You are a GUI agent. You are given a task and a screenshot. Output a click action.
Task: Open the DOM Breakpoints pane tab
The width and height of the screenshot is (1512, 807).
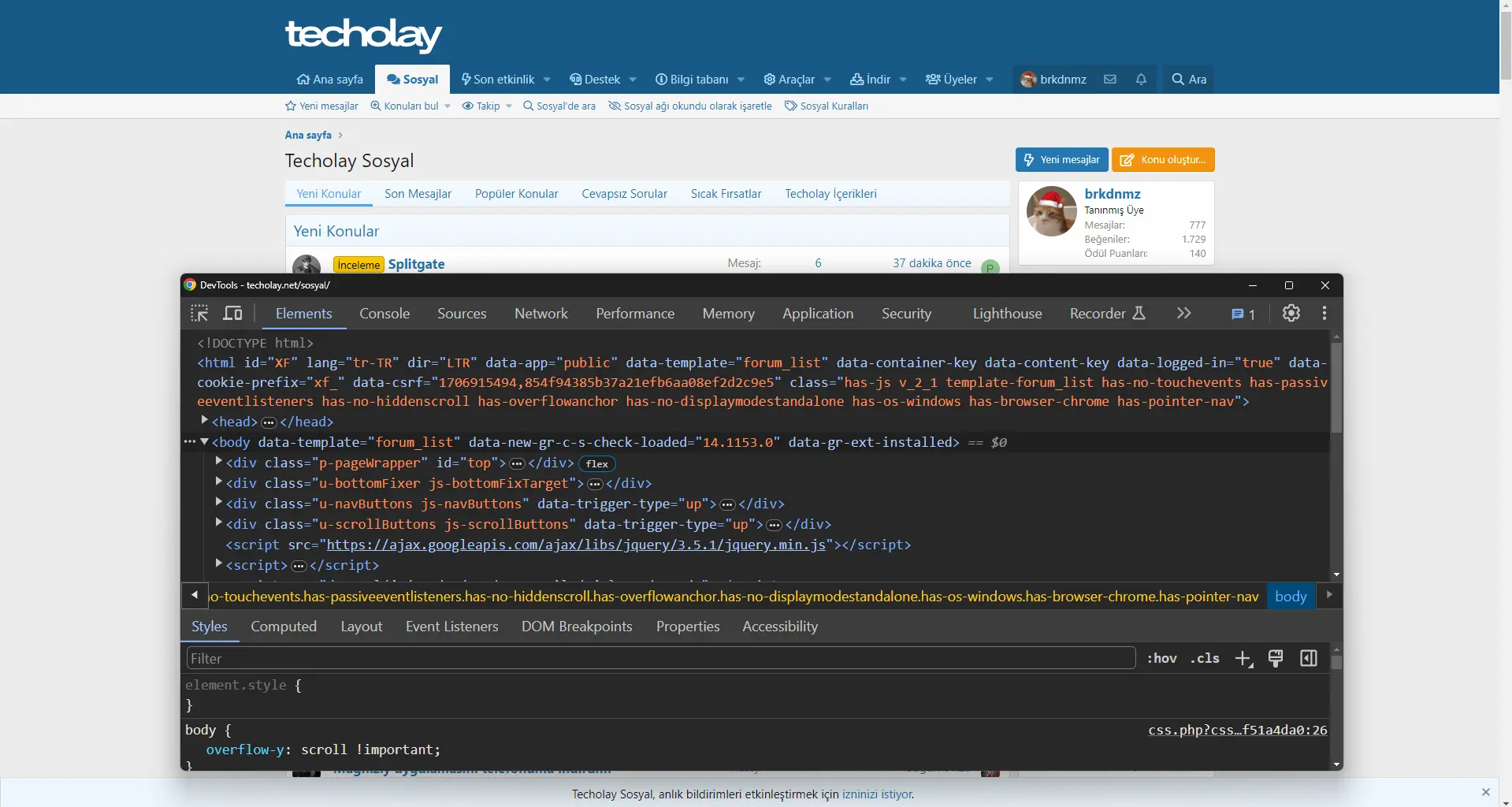click(577, 627)
